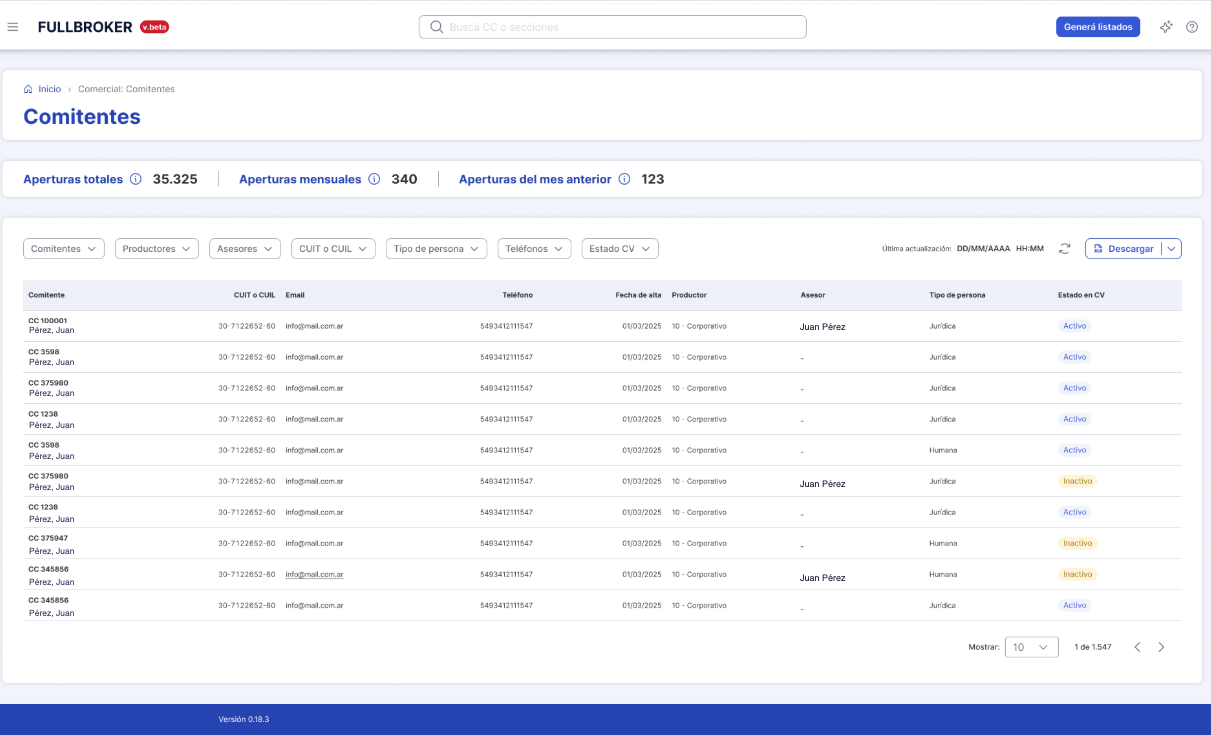Click the underlined info@mail.com.ar email in row CC 345856
Image resolution: width=1211 pixels, height=735 pixels.
[314, 575]
